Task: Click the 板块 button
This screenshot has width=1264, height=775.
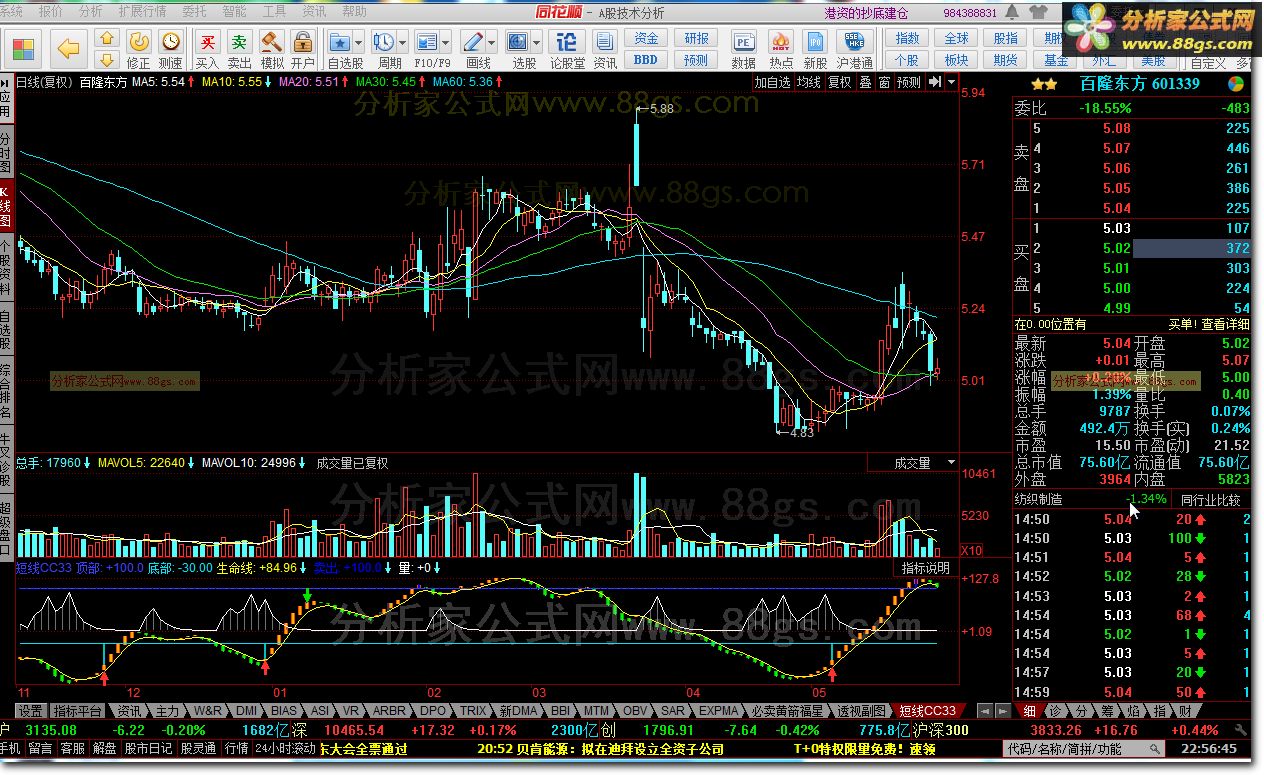Action: 957,60
